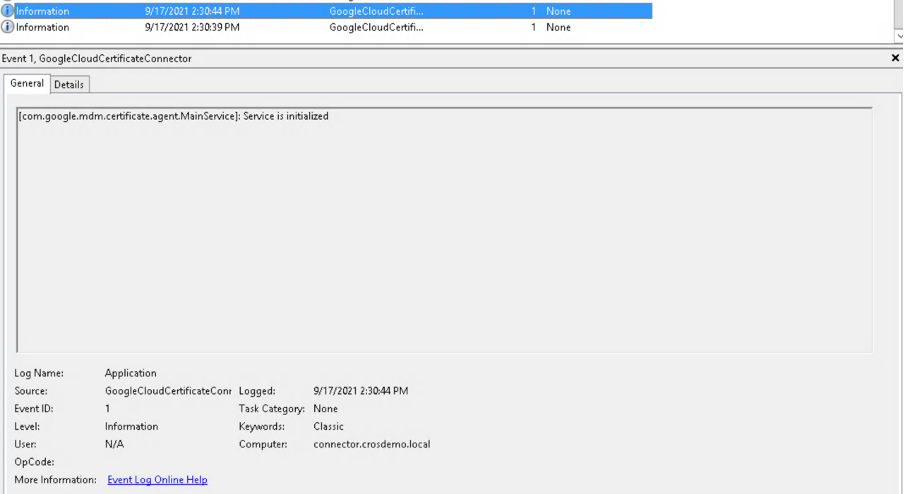Viewport: 904px width, 494px height.
Task: Click the Source field value GoogleCloudCertificateConn
Action: click(x=168, y=391)
